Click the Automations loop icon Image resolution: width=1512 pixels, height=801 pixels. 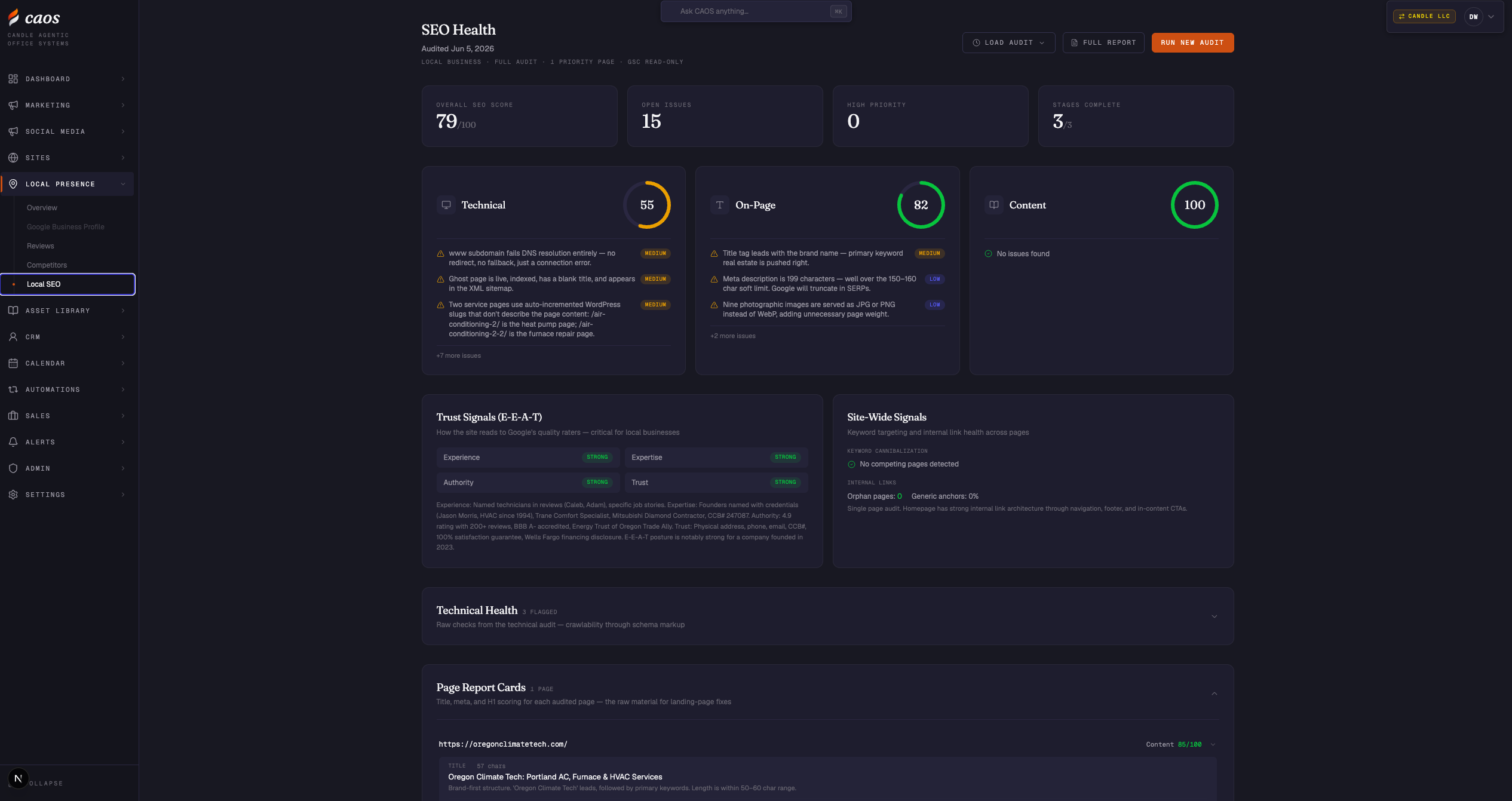(13, 389)
